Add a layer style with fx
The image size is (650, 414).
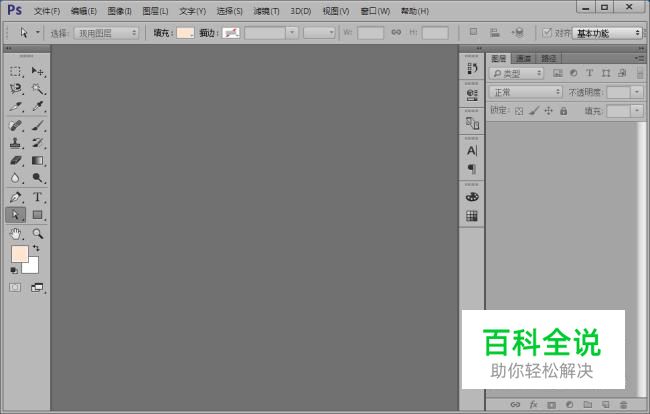tap(534, 404)
